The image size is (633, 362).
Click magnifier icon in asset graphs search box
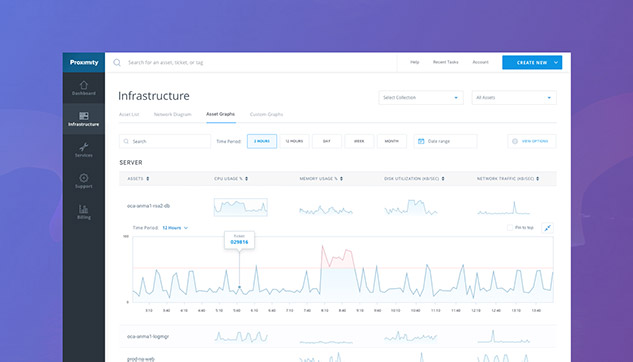126,141
